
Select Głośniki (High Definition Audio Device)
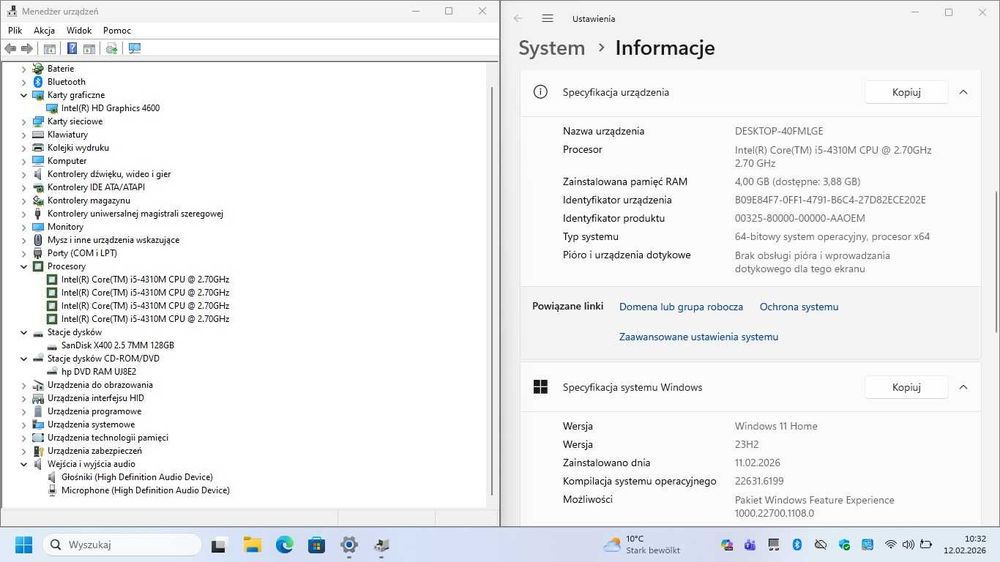pos(137,477)
